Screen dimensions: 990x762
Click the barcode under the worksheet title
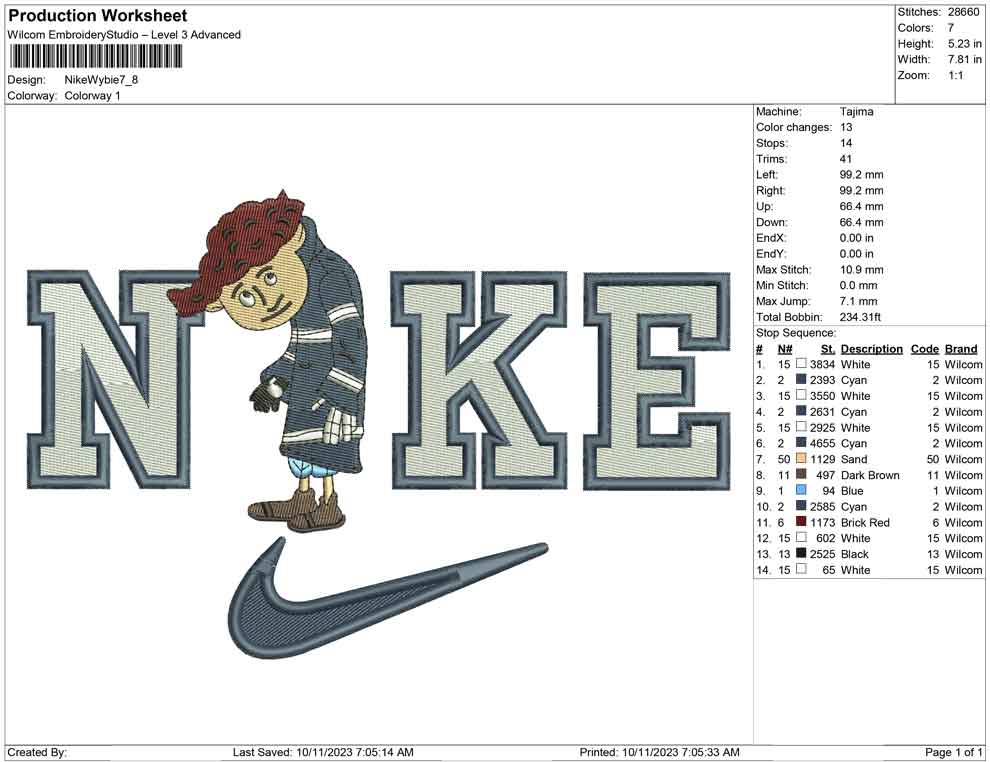pyautogui.click(x=95, y=57)
